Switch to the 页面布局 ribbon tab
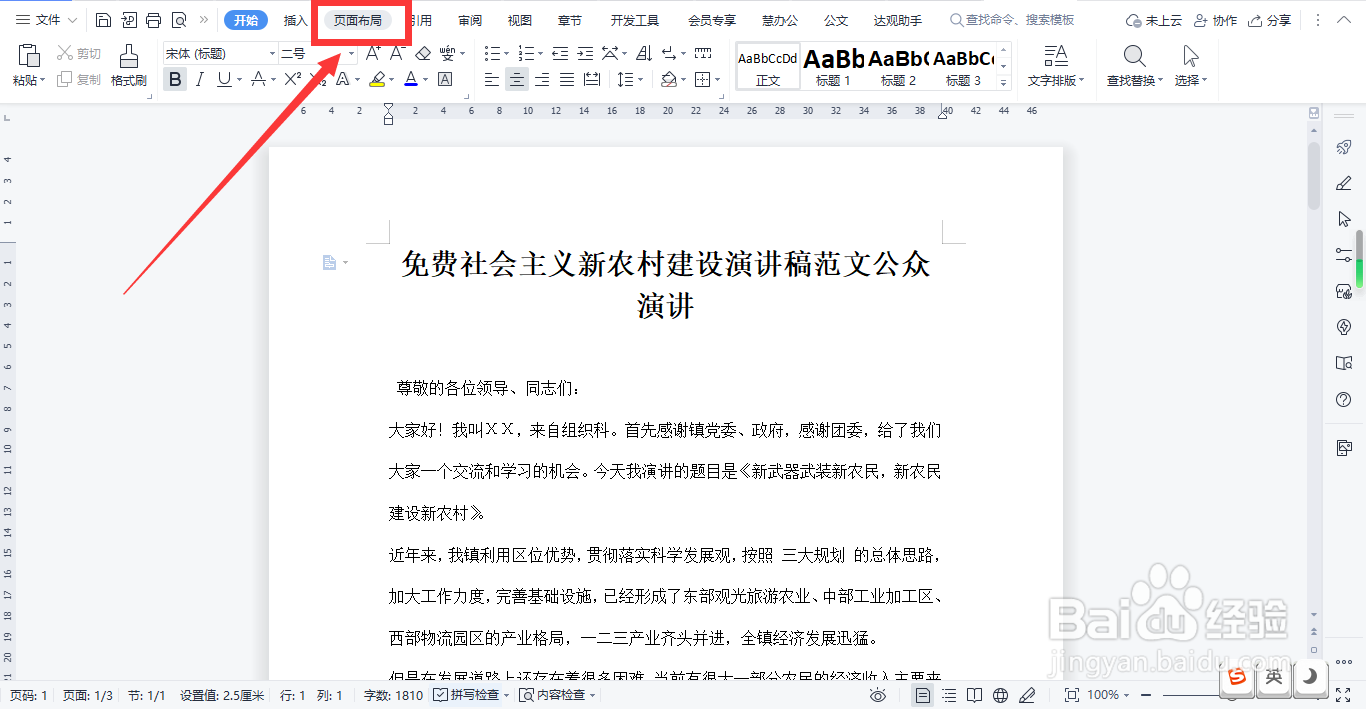 coord(360,20)
